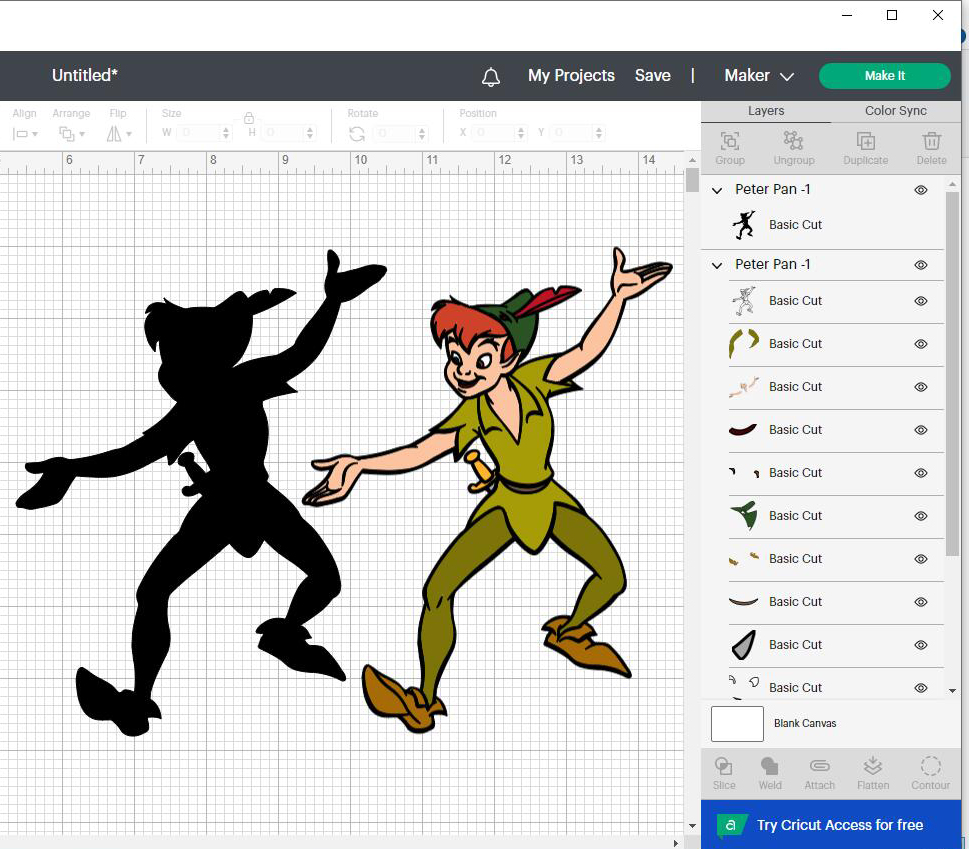Click Try Cricut Access for free banner

coord(831,824)
